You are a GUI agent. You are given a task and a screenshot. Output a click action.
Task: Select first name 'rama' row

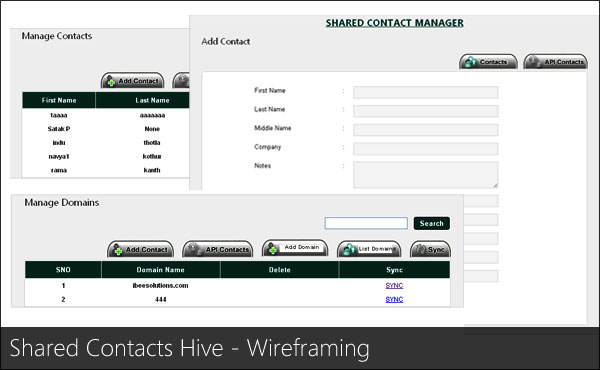coord(59,170)
